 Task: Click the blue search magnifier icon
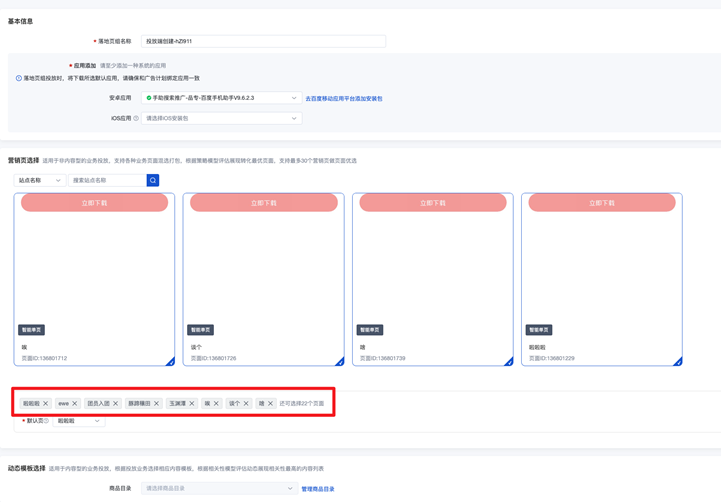tap(153, 180)
